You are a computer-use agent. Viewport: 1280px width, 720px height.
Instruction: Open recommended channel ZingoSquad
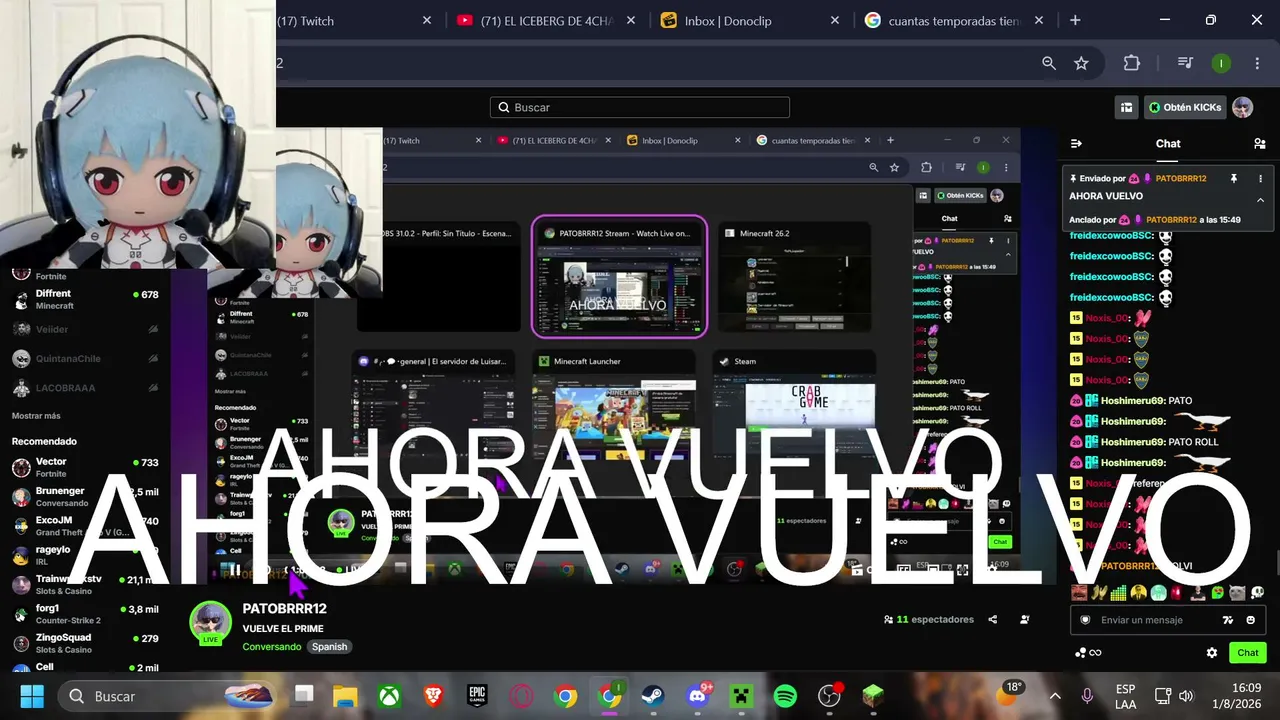coord(85,643)
